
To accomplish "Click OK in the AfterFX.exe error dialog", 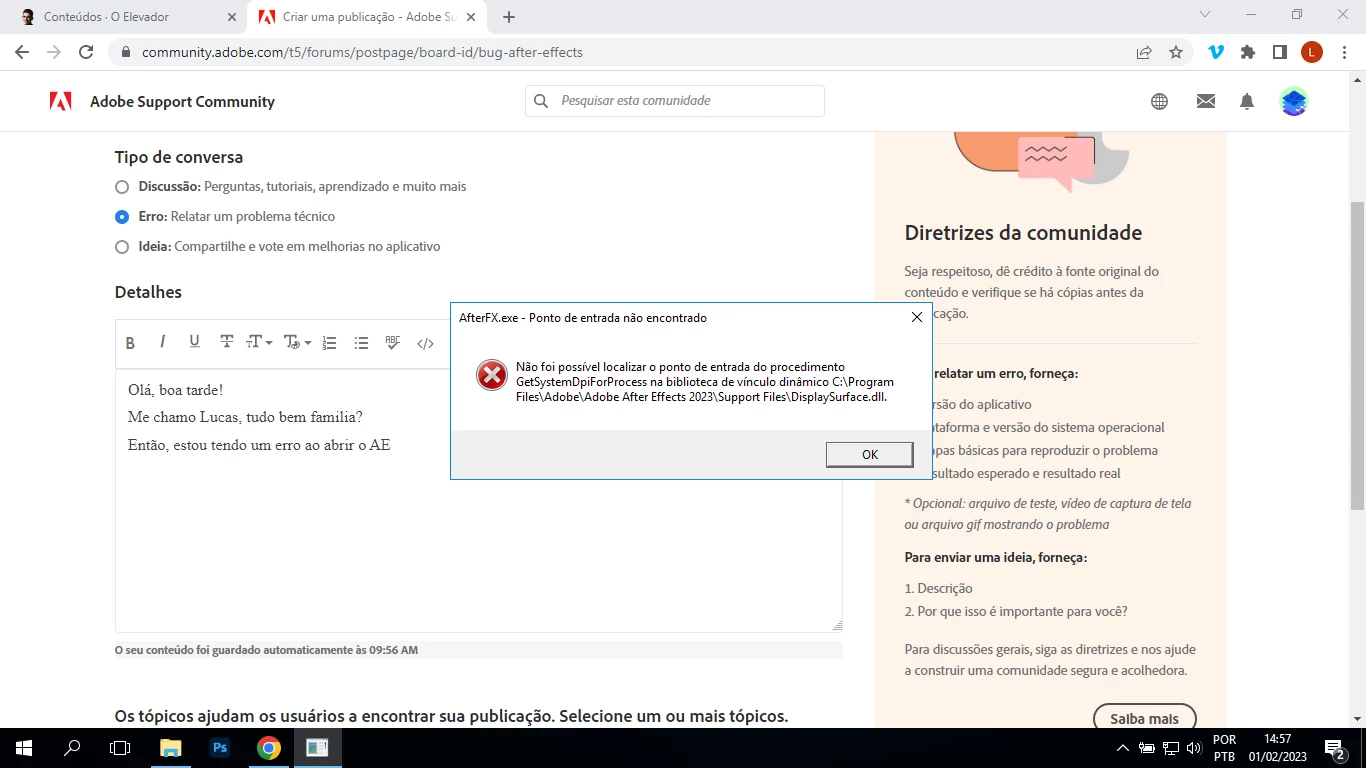I will coord(870,455).
